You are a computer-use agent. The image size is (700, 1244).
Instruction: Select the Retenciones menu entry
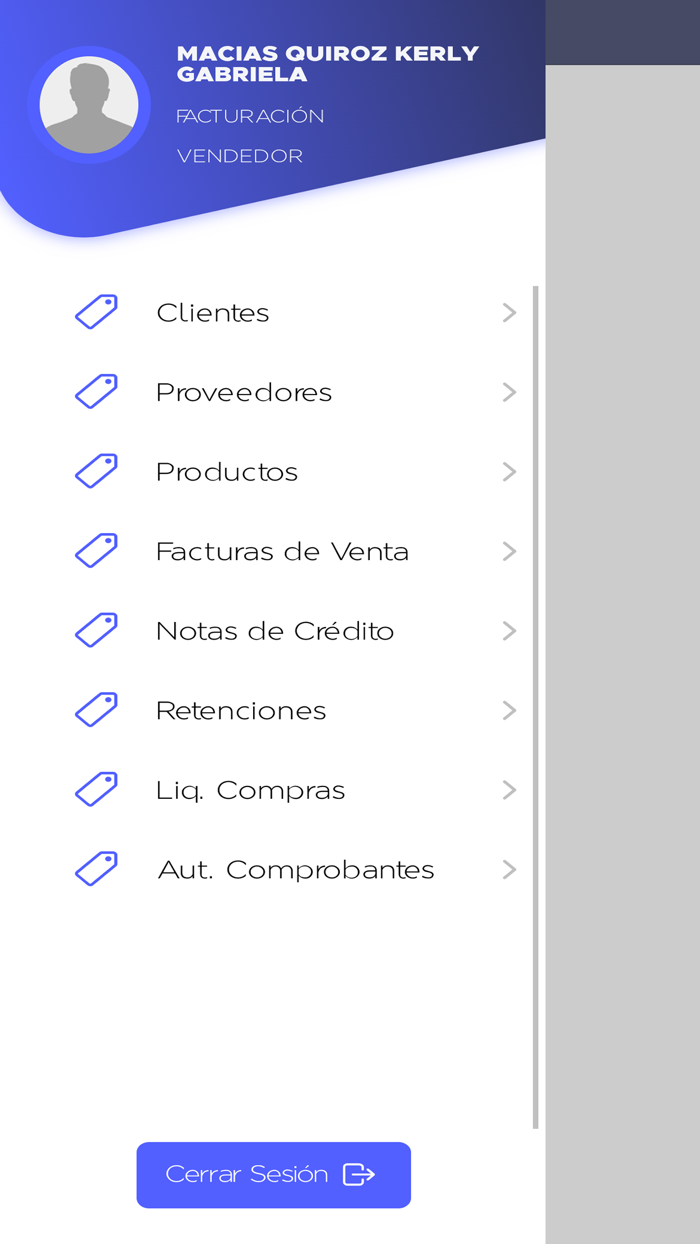(241, 710)
